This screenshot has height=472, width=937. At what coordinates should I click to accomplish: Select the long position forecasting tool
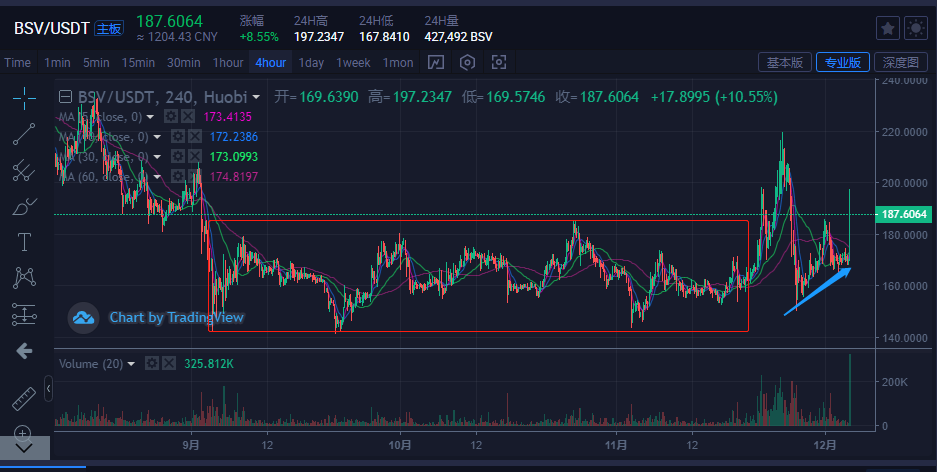coord(24,314)
